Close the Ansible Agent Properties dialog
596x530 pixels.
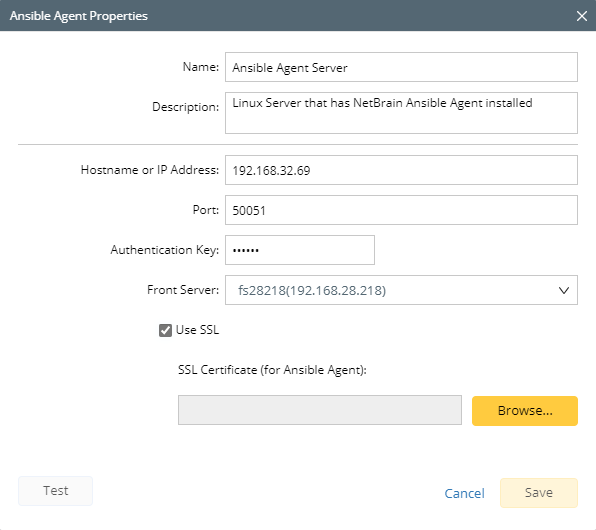coord(582,16)
